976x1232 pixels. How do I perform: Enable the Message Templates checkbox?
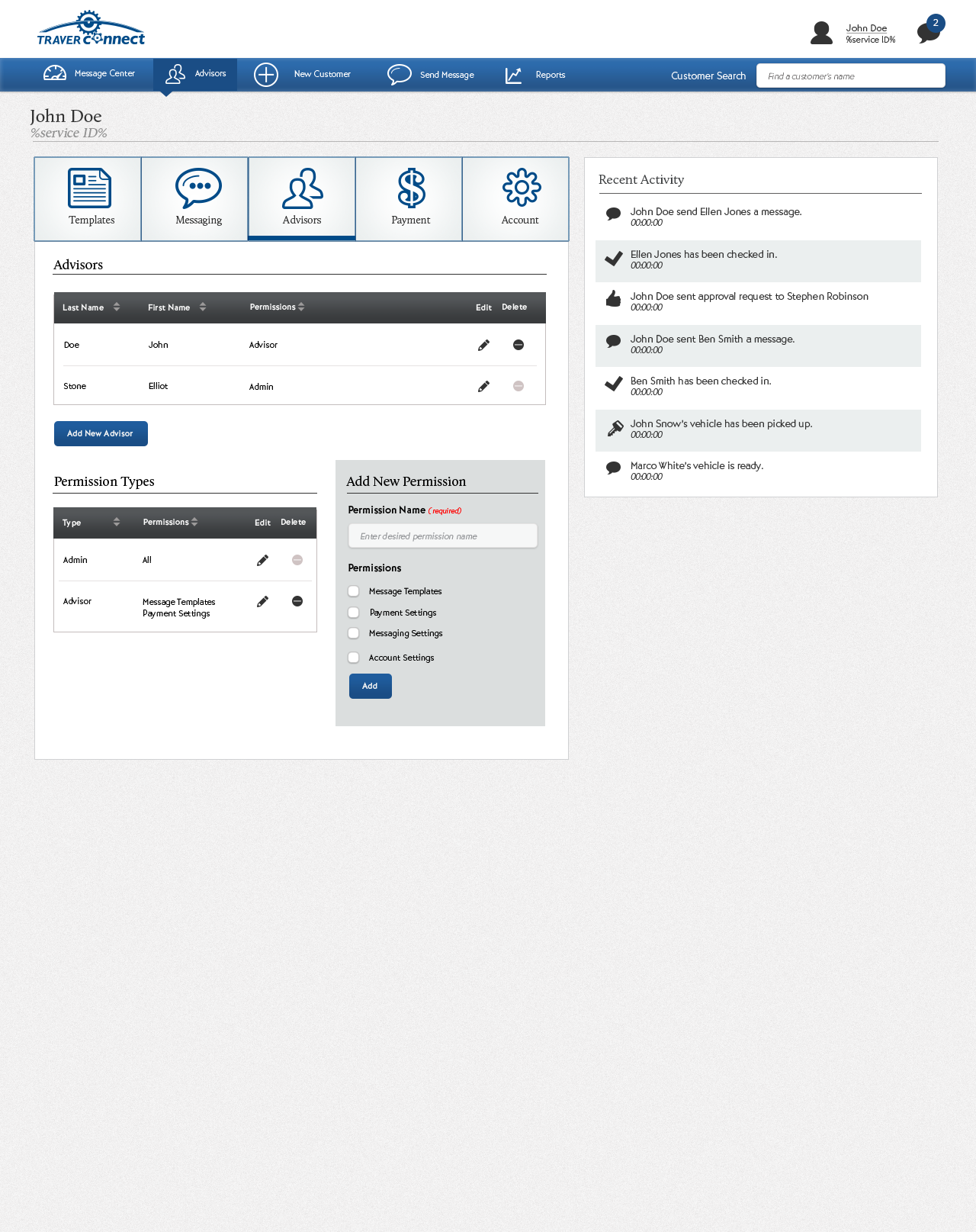point(354,591)
